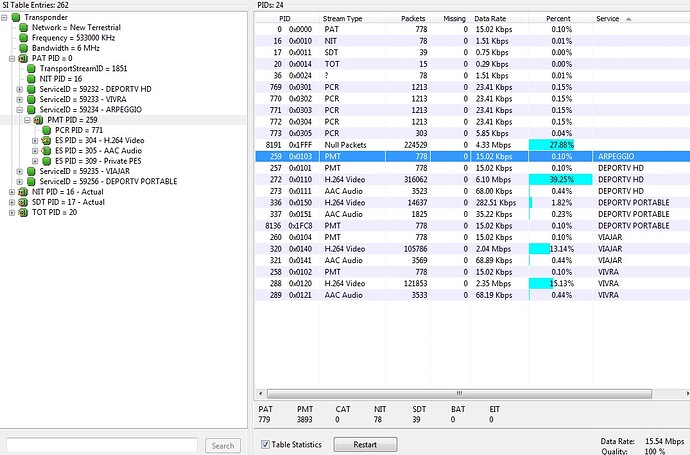Click the table icon beside PAT PID = 0
Viewport: 690px width, 455px height.
[23, 59]
